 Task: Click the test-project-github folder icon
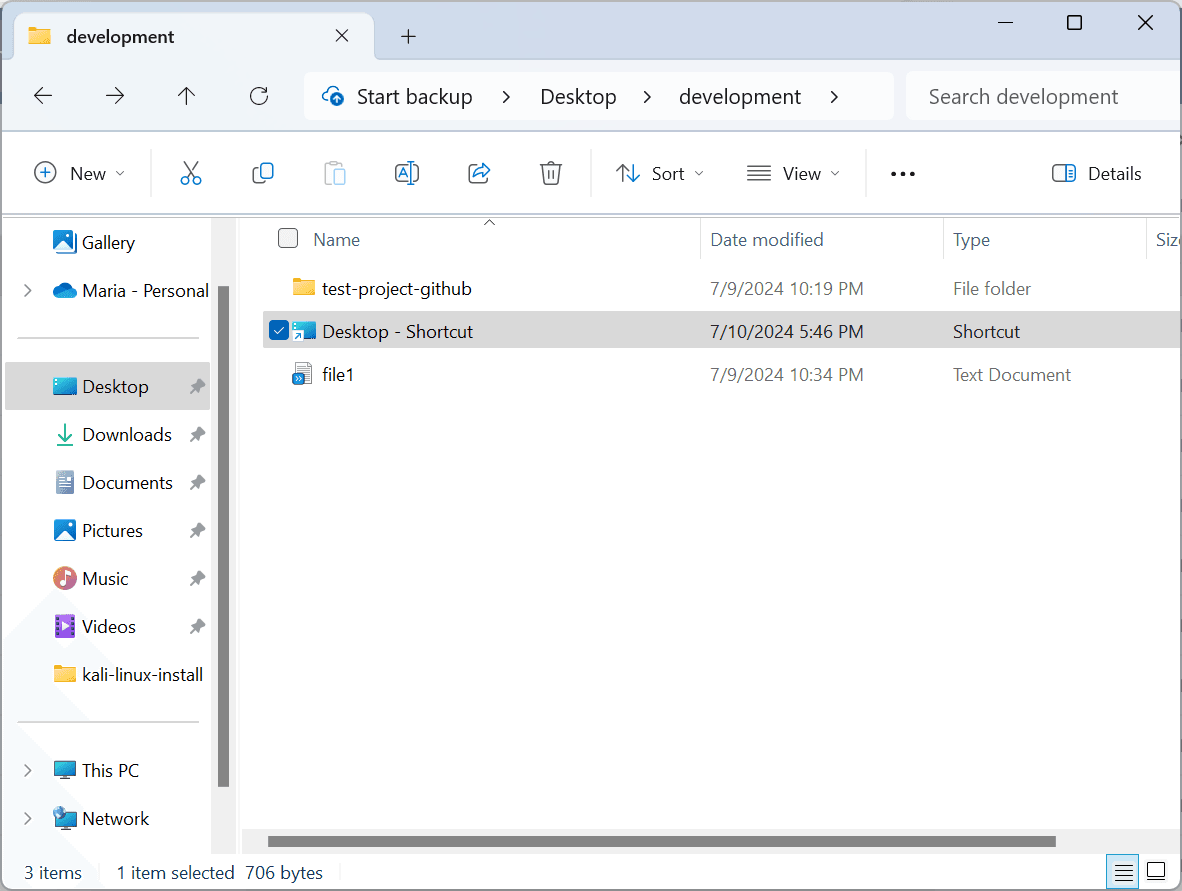click(x=303, y=288)
